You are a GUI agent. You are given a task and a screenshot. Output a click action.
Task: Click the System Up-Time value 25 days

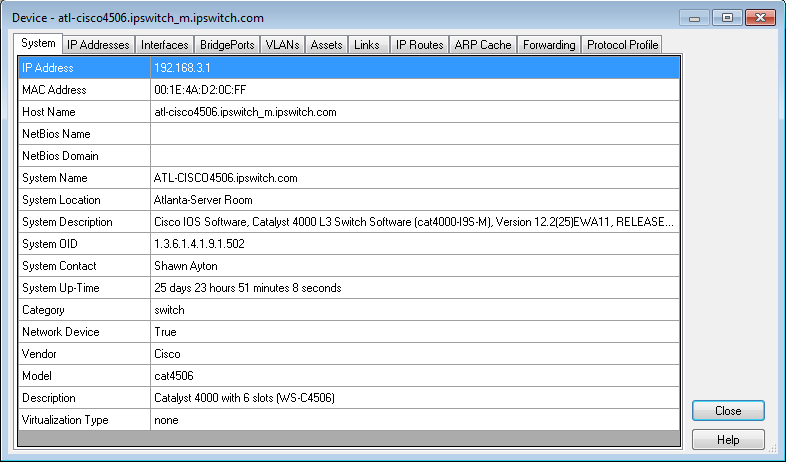tap(415, 288)
